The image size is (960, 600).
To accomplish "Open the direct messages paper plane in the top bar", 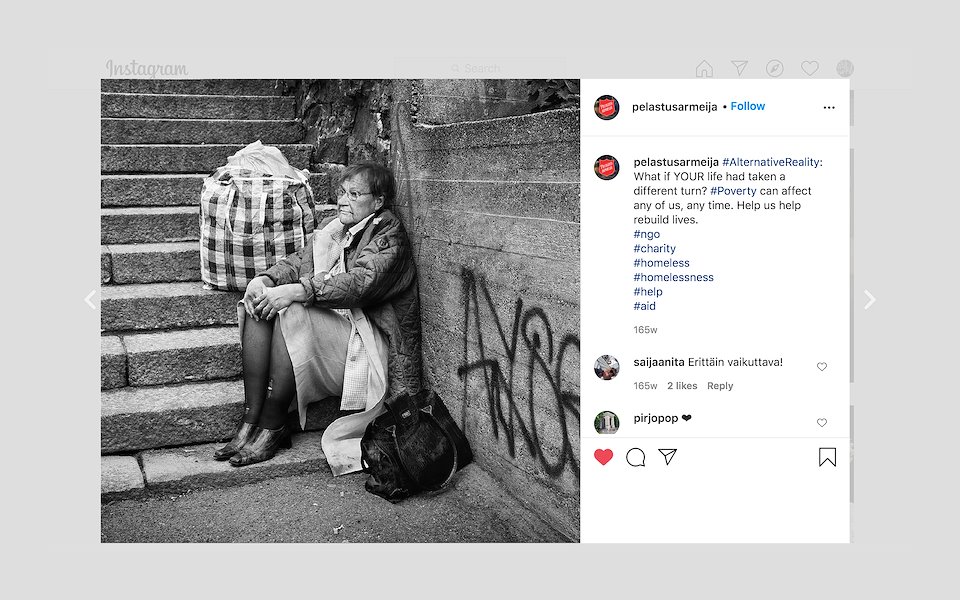I will (740, 68).
